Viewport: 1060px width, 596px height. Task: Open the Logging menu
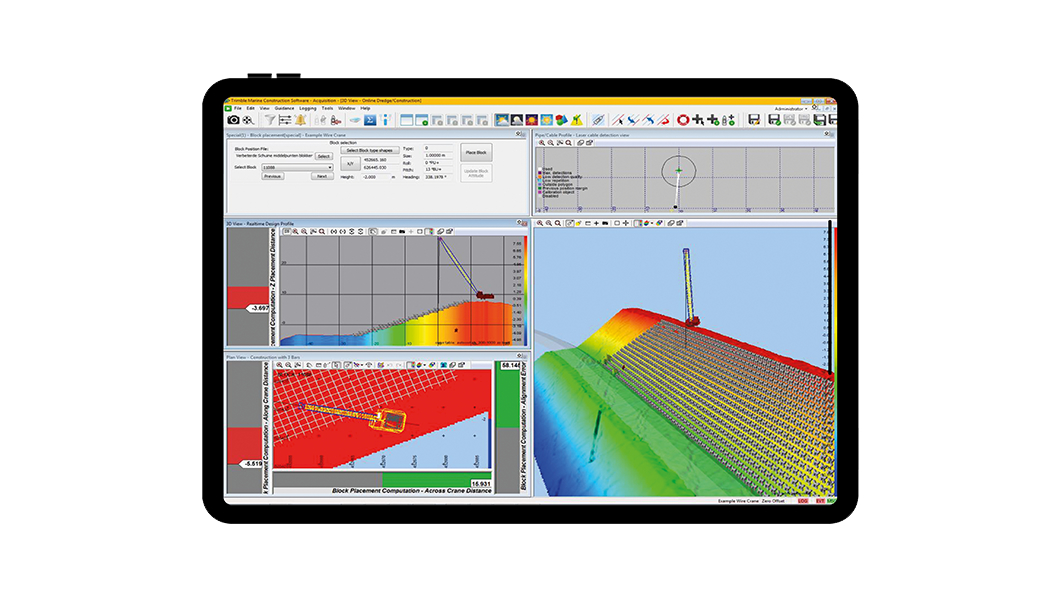(x=307, y=109)
